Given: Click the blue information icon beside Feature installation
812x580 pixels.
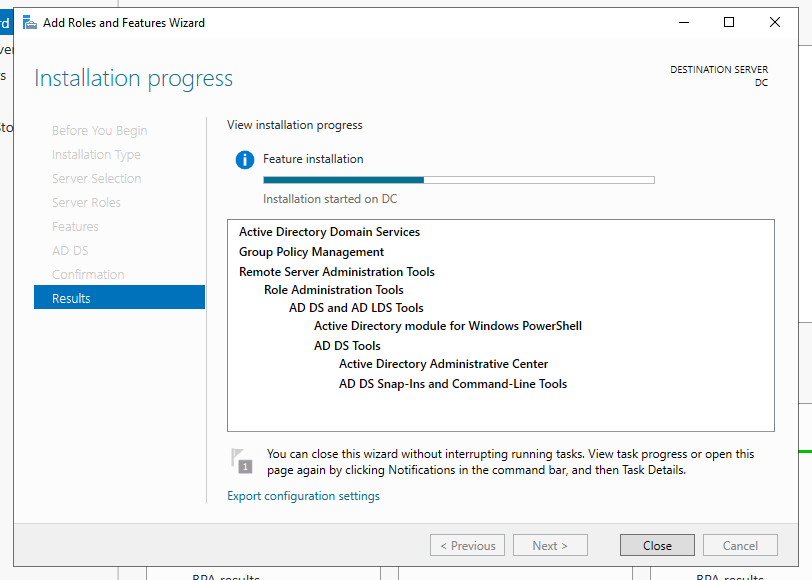Looking at the screenshot, I should (244, 159).
